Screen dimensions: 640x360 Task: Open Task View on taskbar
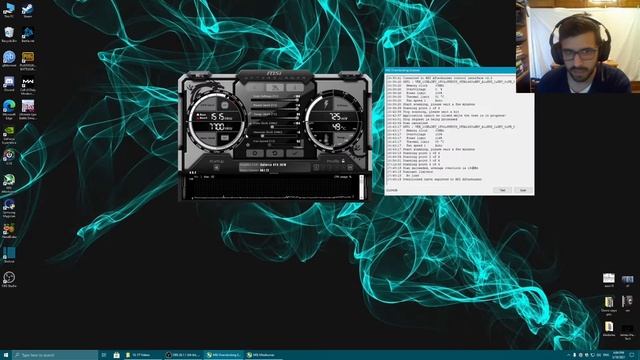(104, 355)
